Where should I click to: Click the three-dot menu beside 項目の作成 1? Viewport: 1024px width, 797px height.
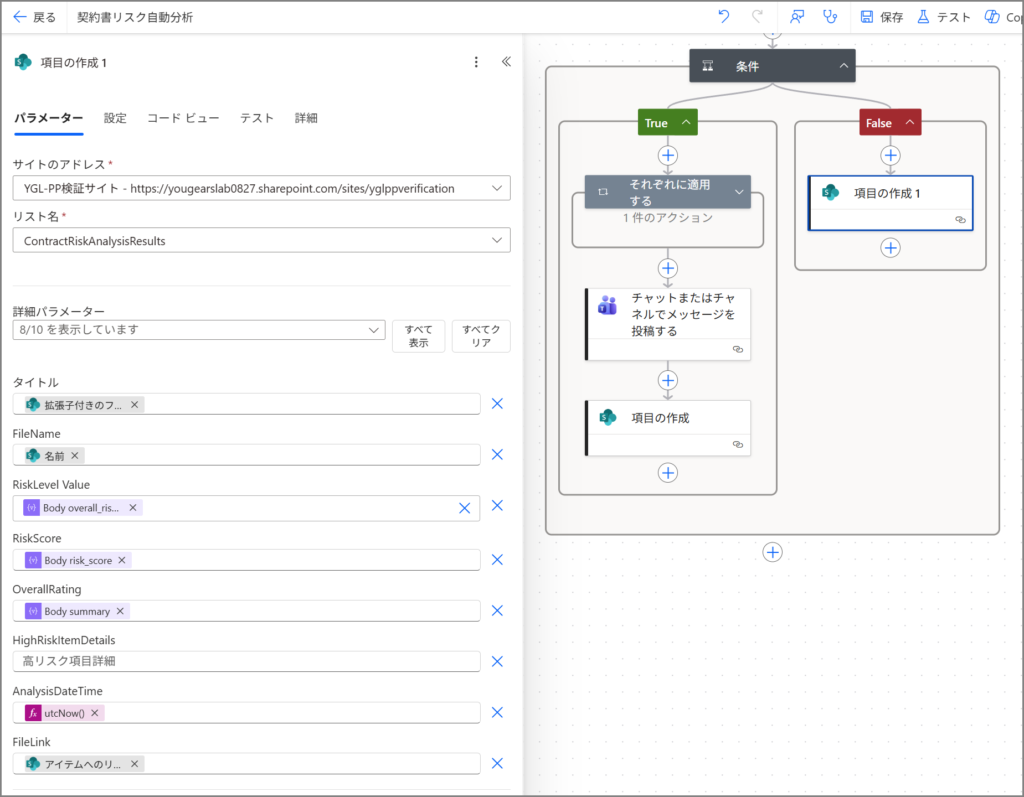pos(476,62)
